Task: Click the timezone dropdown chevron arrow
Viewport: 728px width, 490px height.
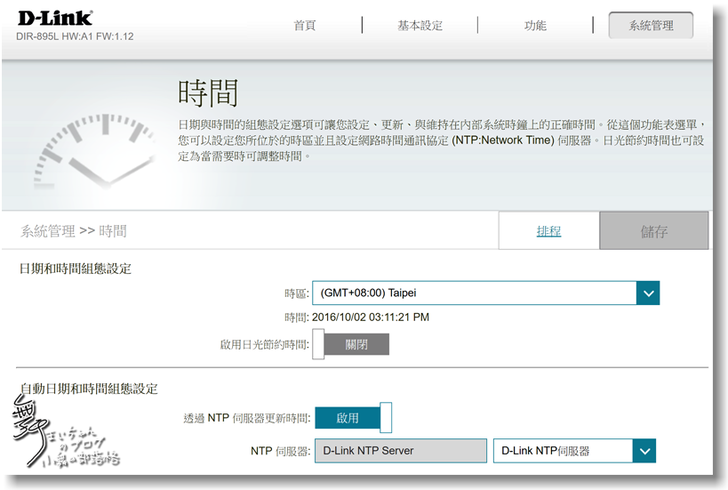Action: pos(648,293)
